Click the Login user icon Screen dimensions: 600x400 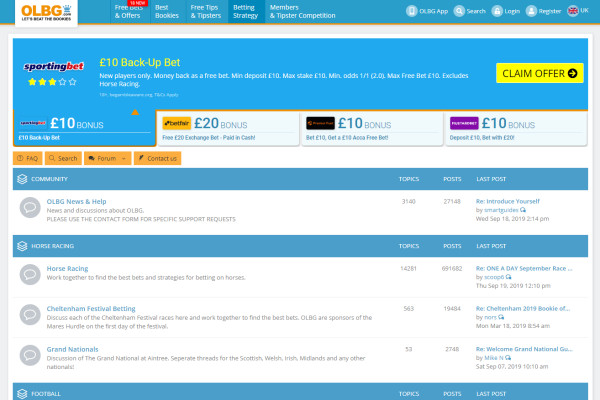[499, 11]
